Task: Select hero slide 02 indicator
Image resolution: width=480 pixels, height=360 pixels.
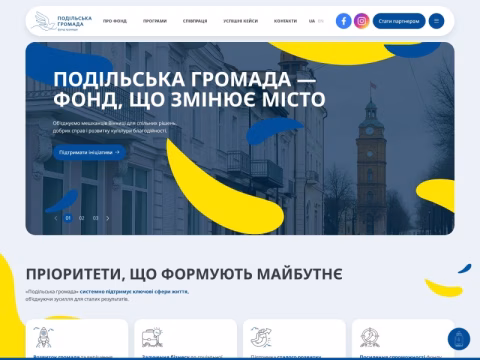Action: point(82,218)
